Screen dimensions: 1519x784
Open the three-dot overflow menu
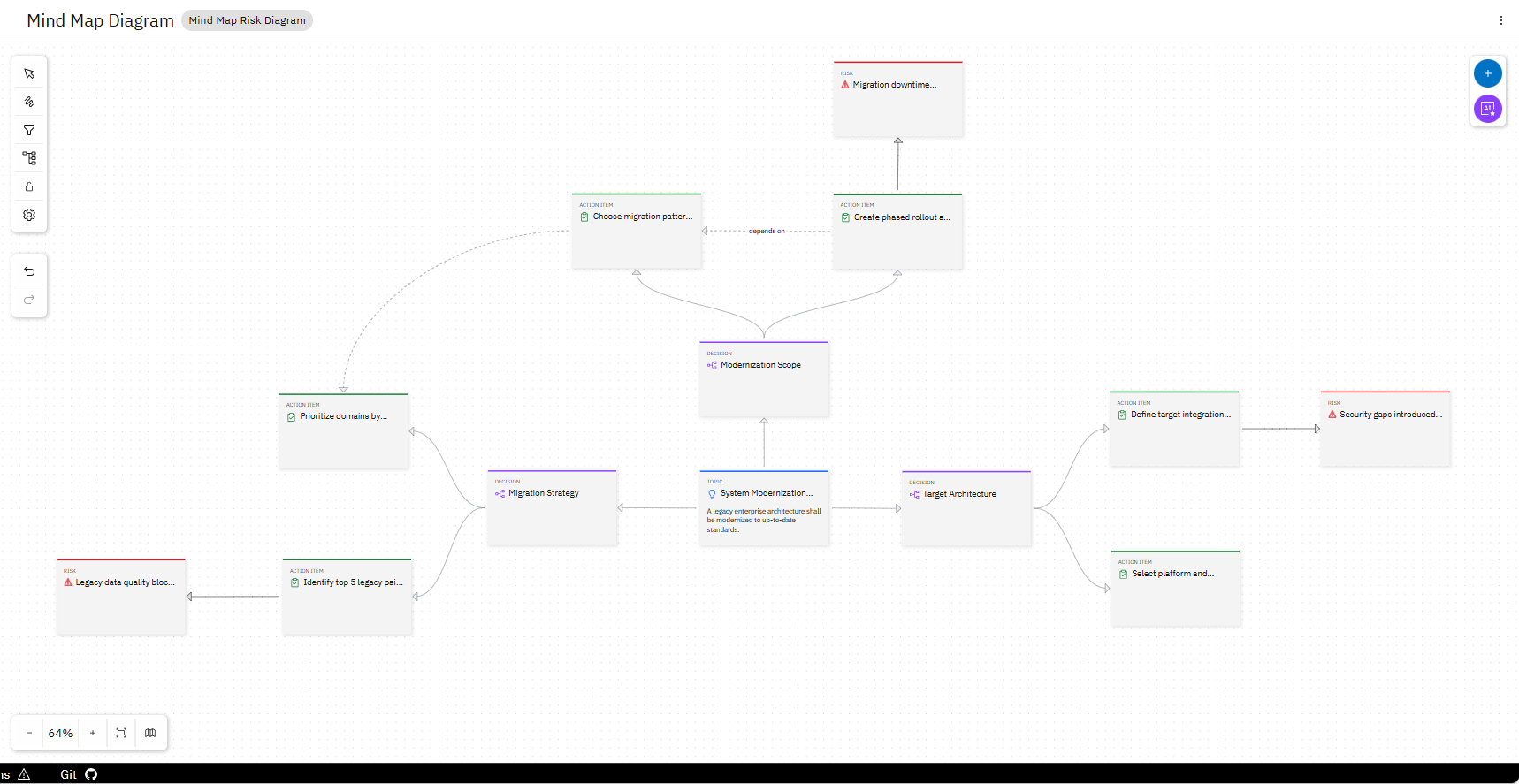pyautogui.click(x=1500, y=20)
